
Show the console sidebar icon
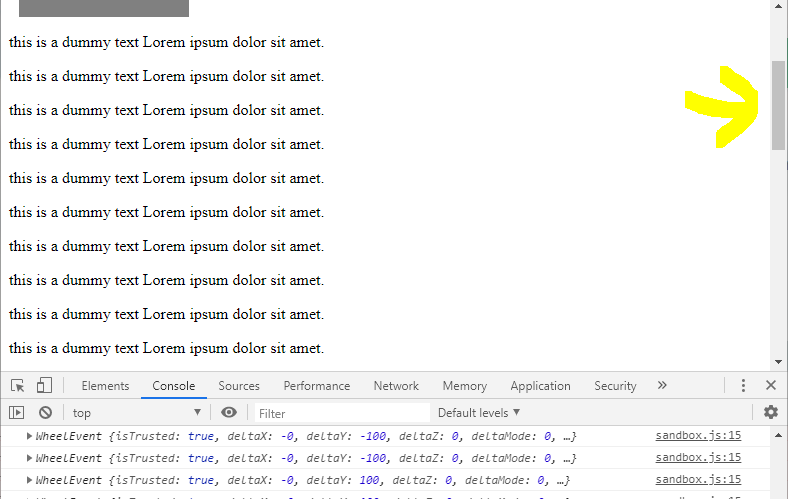[x=16, y=412]
